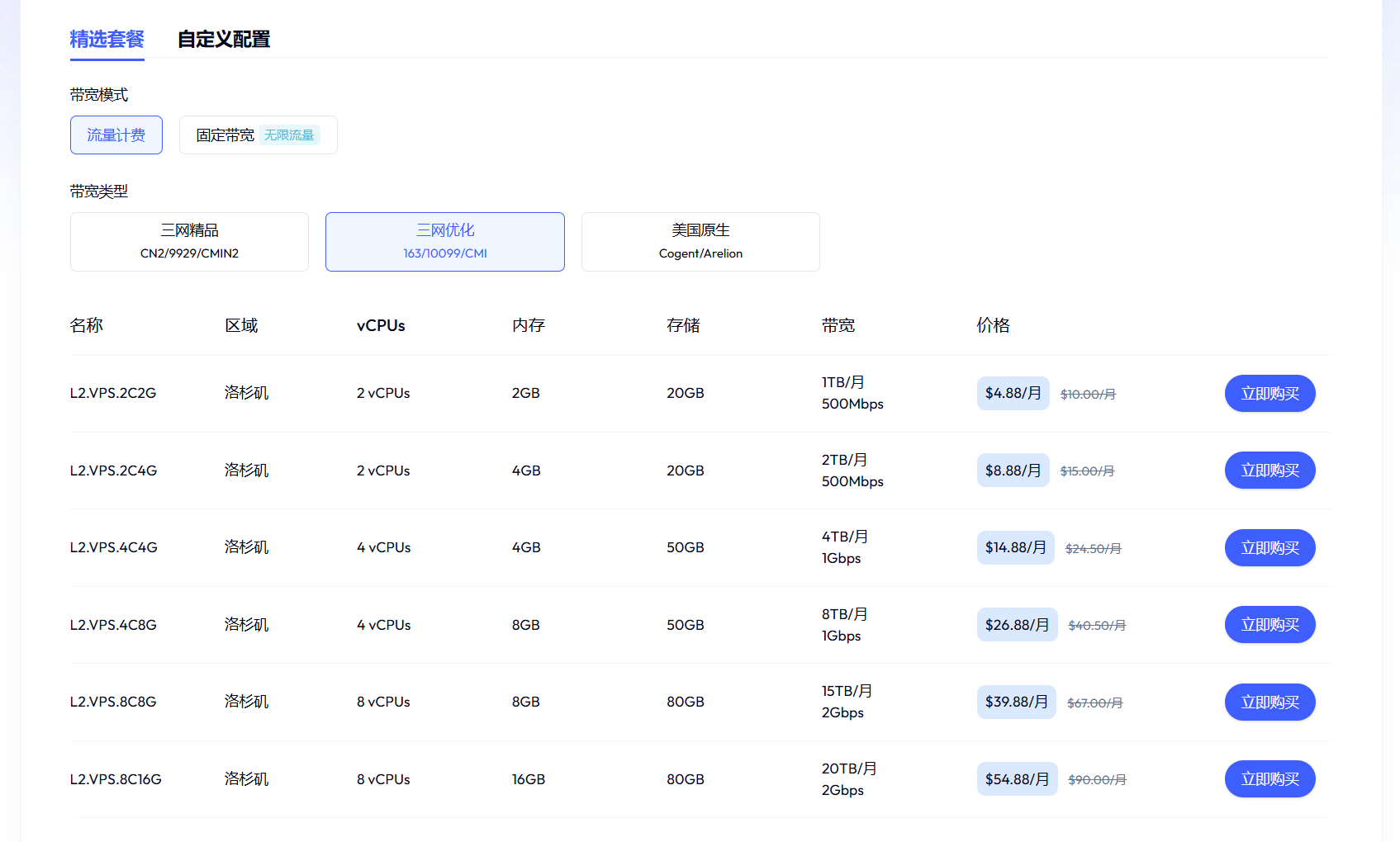Click 立即购买 for L2.VPS.2C2G plan
1400x842 pixels.
pyautogui.click(x=1269, y=394)
